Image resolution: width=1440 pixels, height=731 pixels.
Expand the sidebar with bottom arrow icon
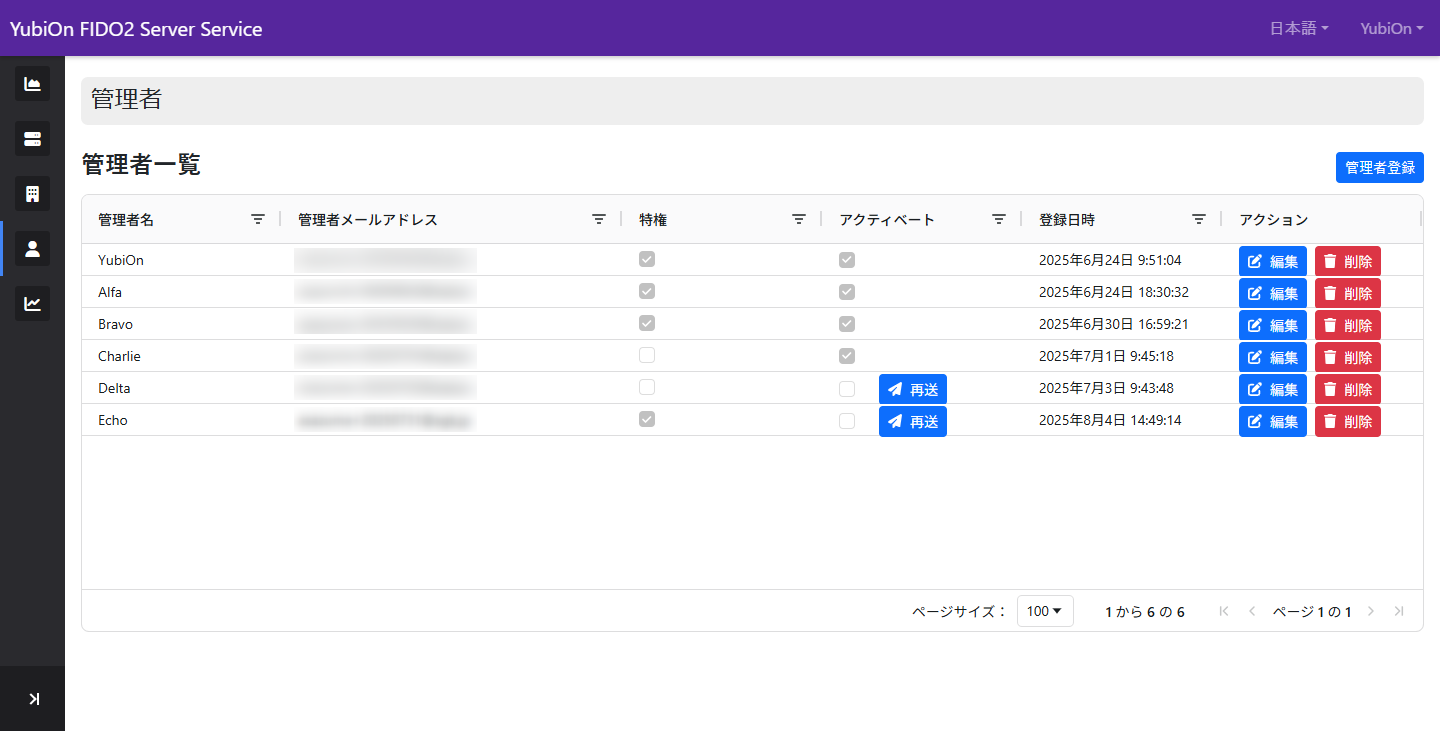34,699
